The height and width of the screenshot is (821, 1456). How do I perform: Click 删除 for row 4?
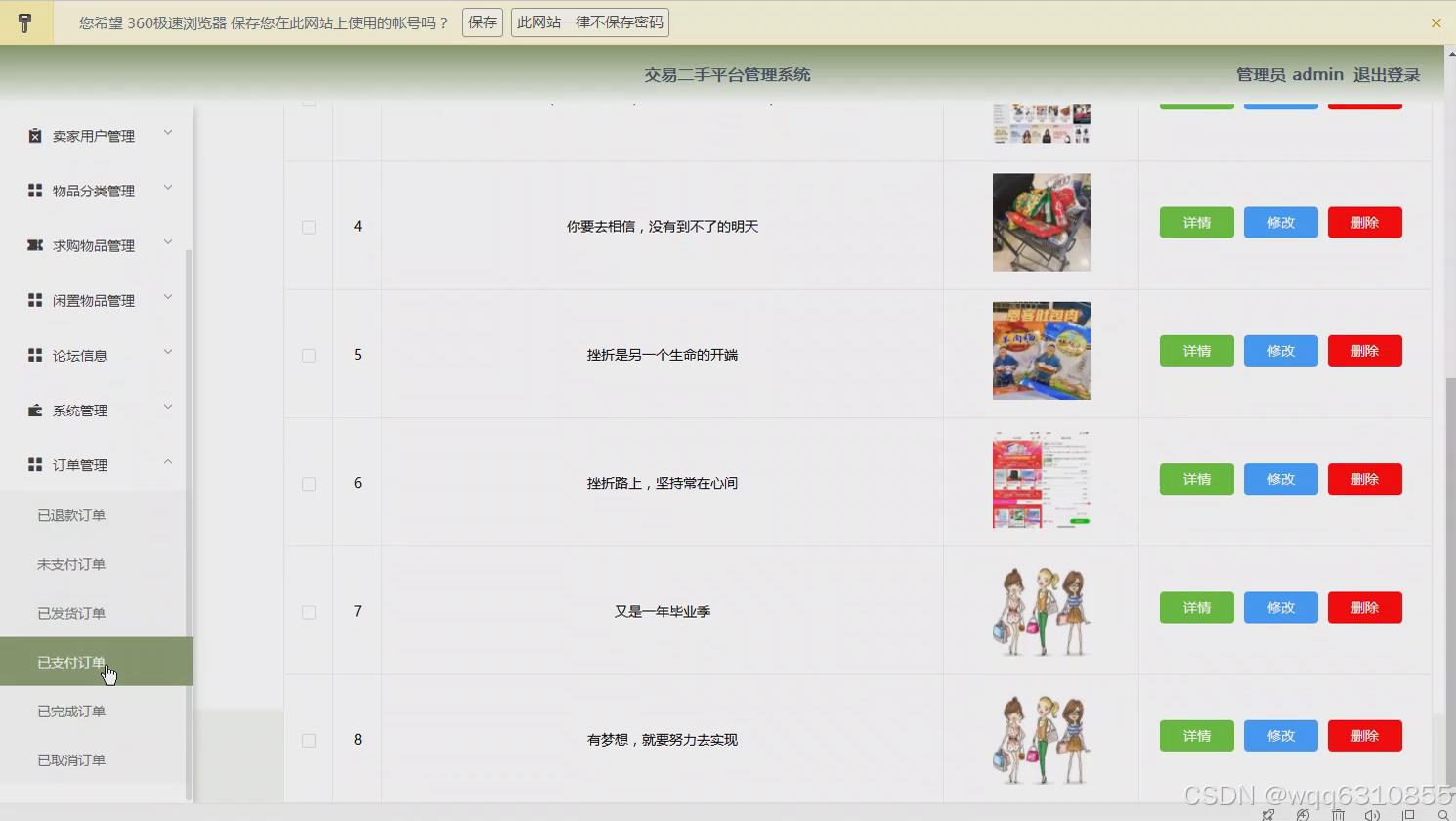pos(1365,223)
